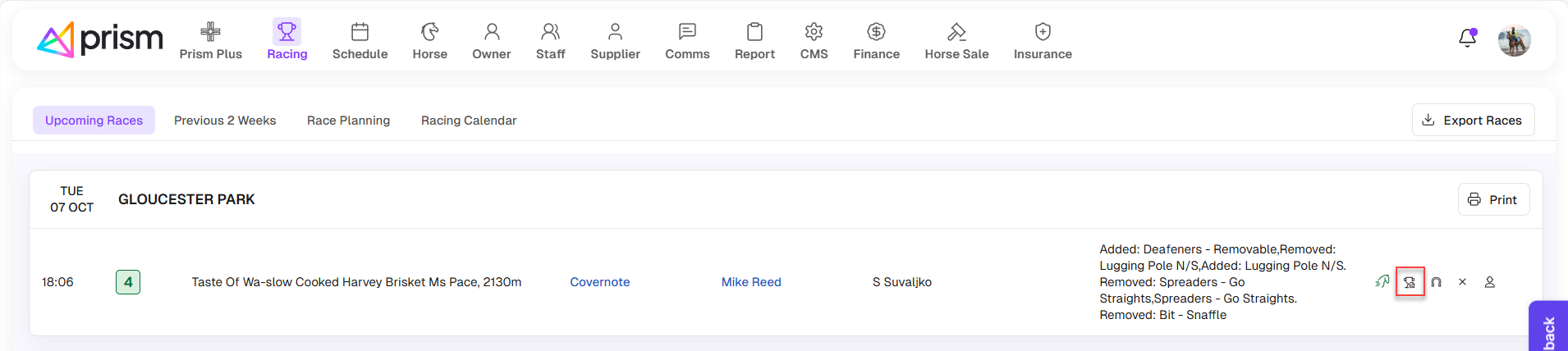Click the trophy document icon in race row
This screenshot has width=1568, height=351.
(1410, 282)
